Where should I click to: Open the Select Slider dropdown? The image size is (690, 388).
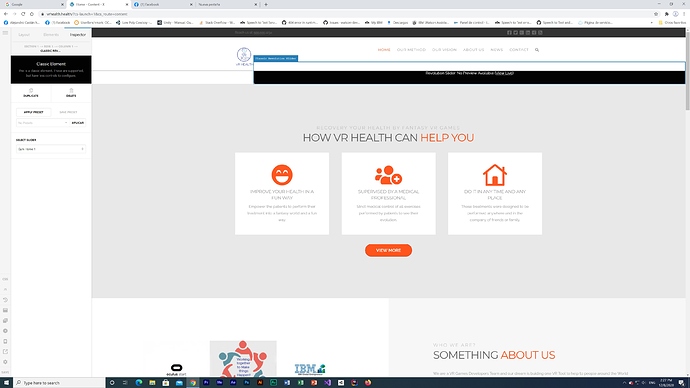[x=51, y=149]
